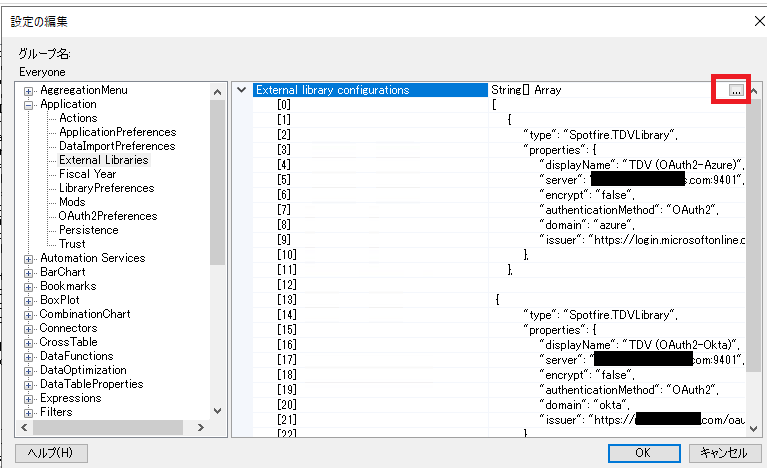The width and height of the screenshot is (767, 468).
Task: Expand the CrossTable tree node
Action: (28, 343)
